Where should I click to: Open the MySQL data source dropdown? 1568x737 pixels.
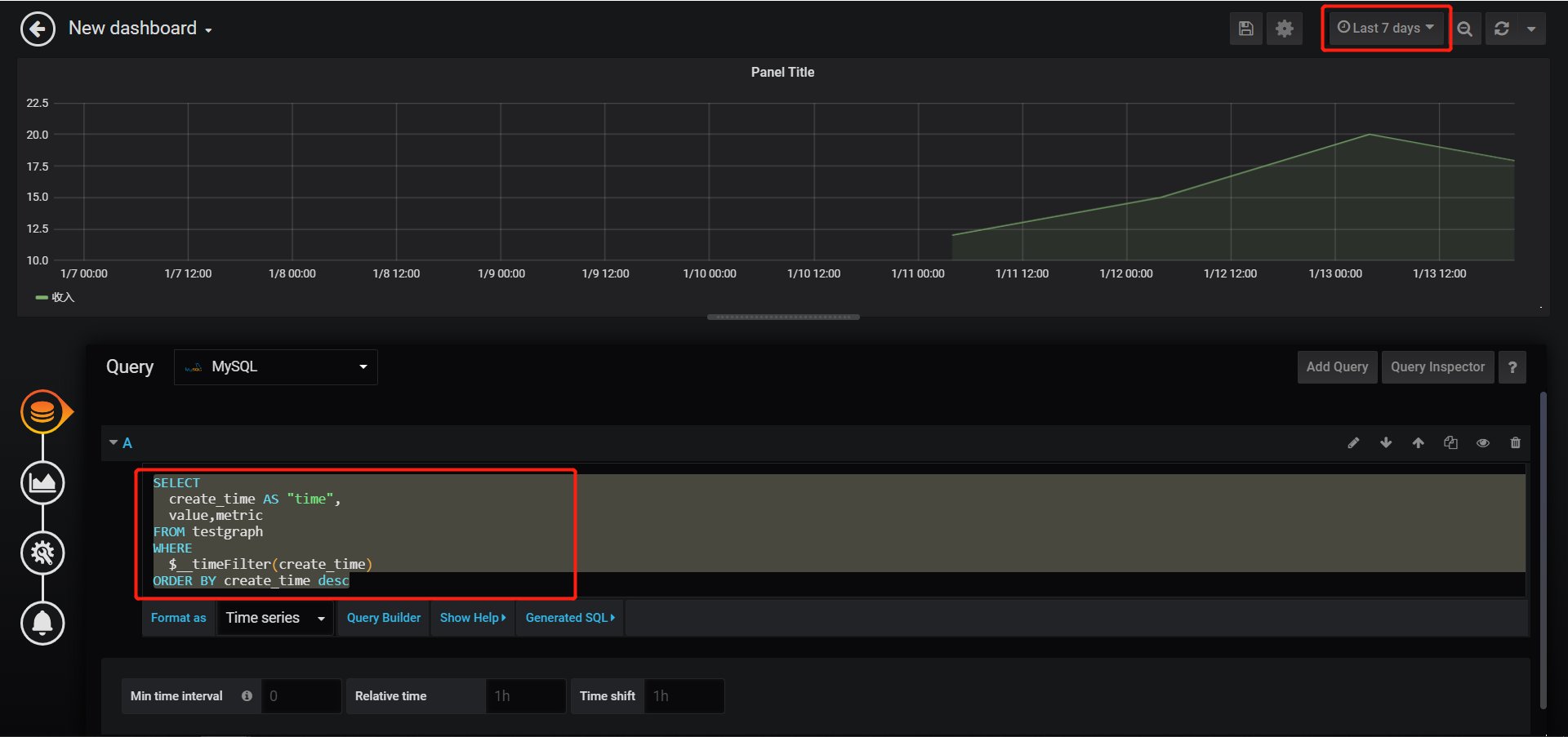276,367
